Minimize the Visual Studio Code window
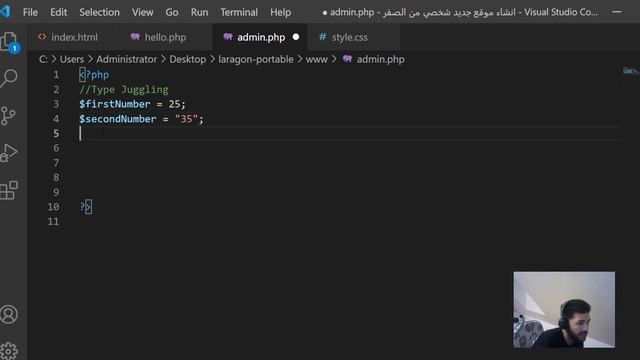This screenshot has height=360, width=640. click(617, 12)
